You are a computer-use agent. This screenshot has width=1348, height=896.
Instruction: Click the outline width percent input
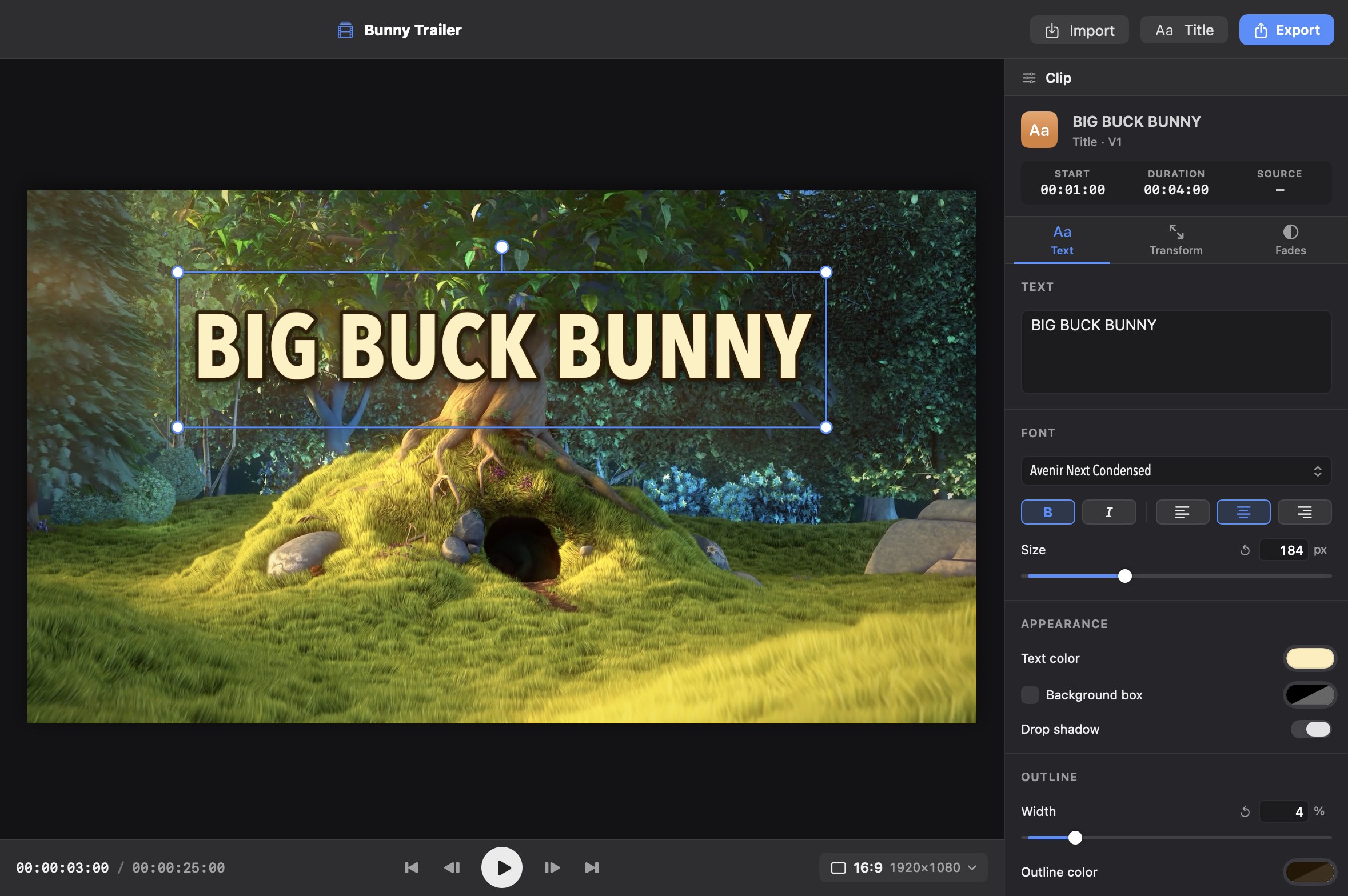tap(1283, 812)
